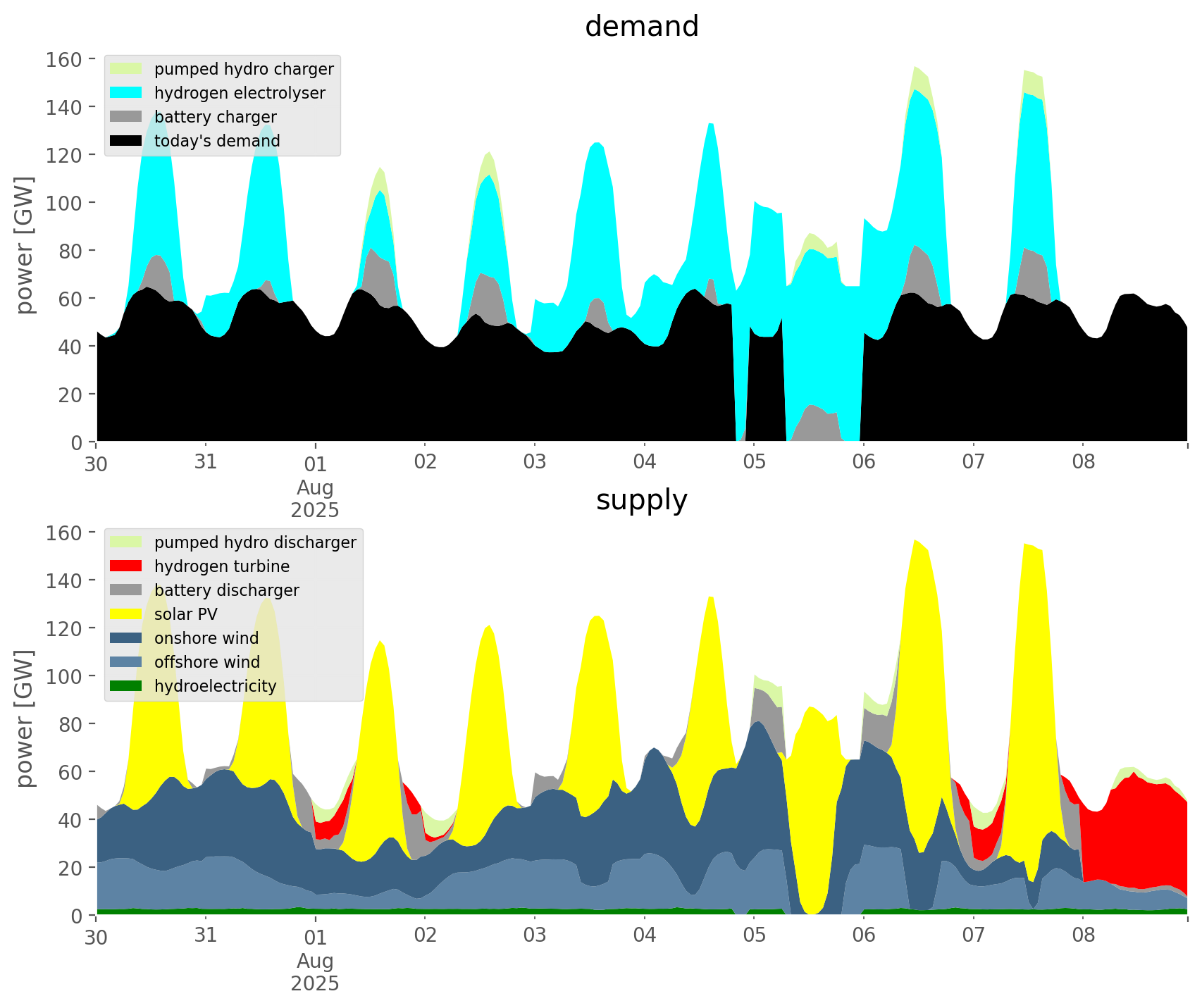Select the pumped hydro discharger legend label
Viewport: 1202px width, 1008px height.
(x=255, y=542)
